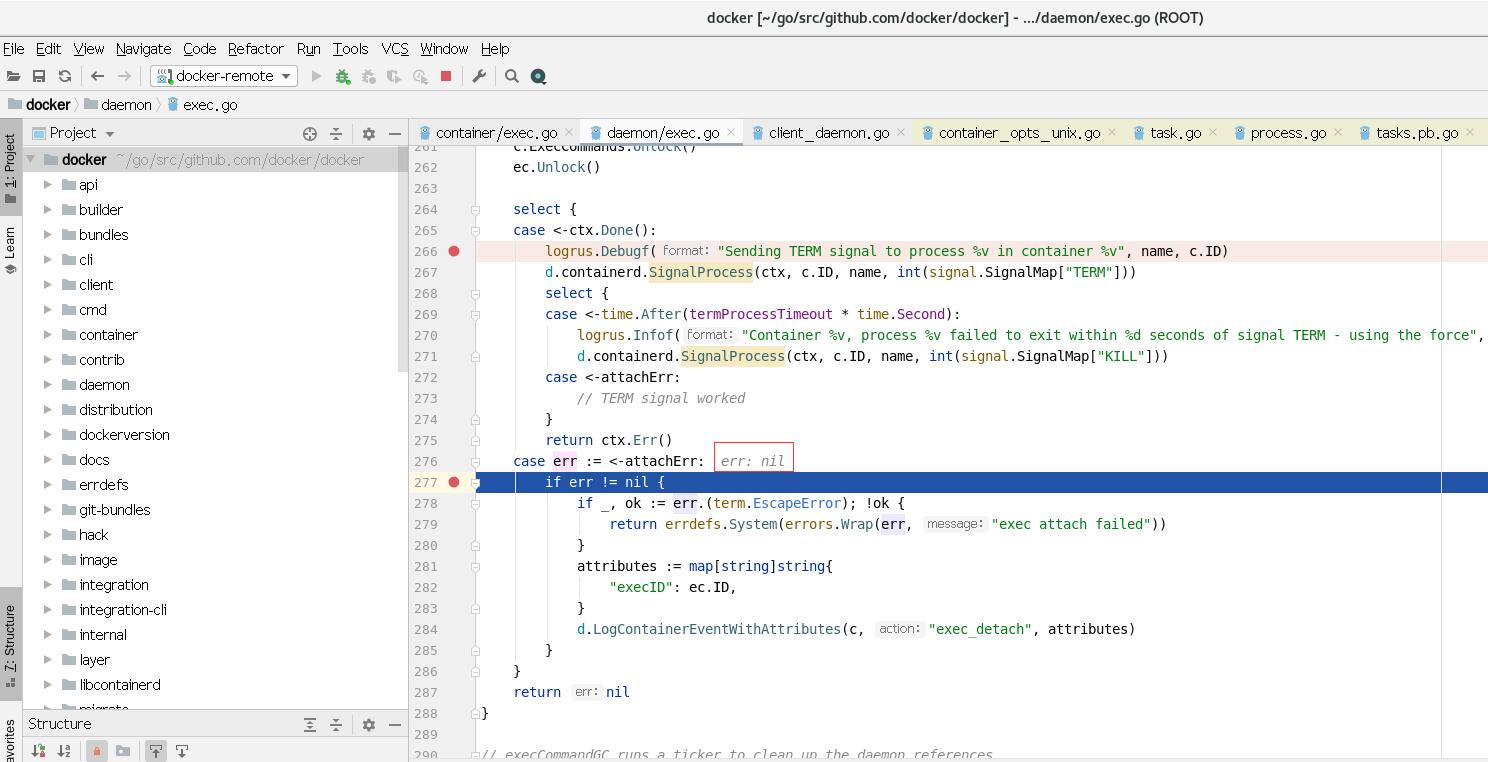Click the SignalProcess call on line 267
The height and width of the screenshot is (762, 1488).
pyautogui.click(x=700, y=272)
